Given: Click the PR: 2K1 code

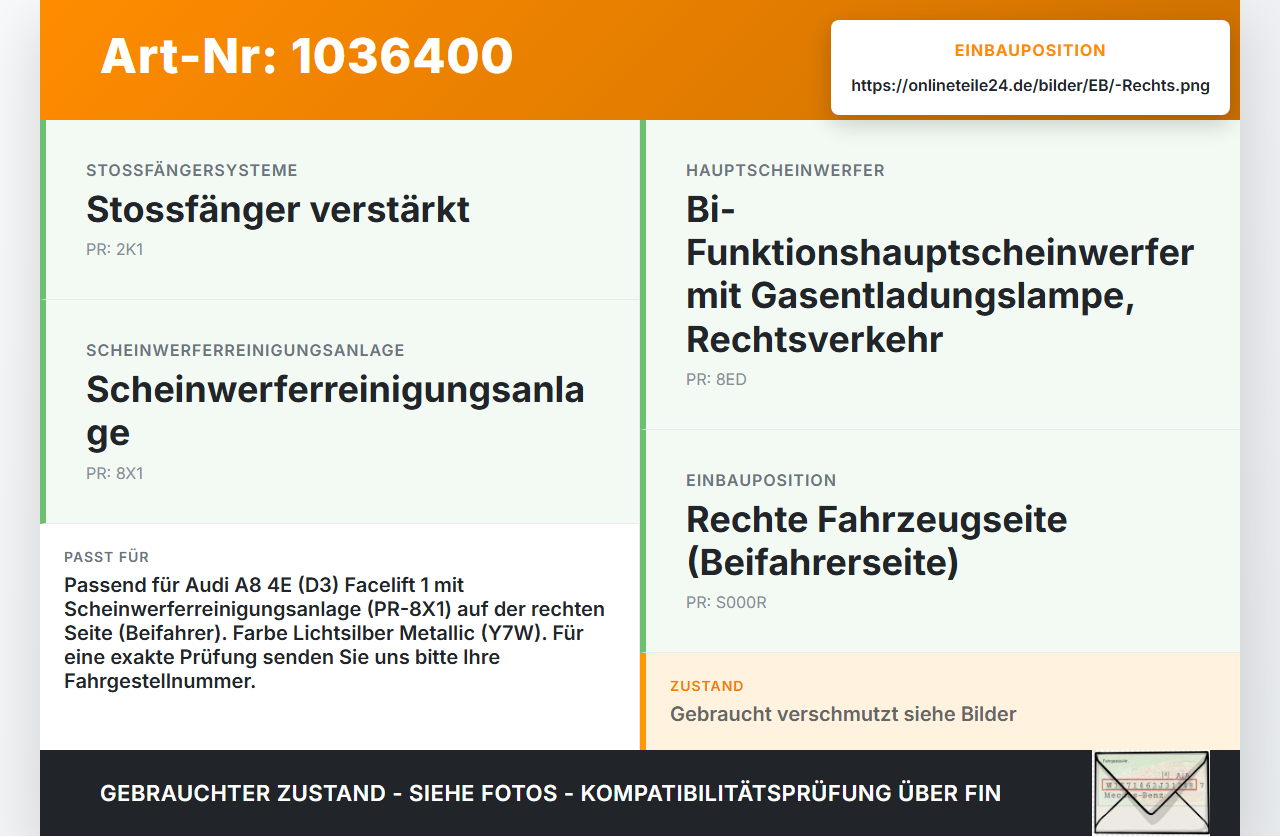Looking at the screenshot, I should click(x=115, y=250).
